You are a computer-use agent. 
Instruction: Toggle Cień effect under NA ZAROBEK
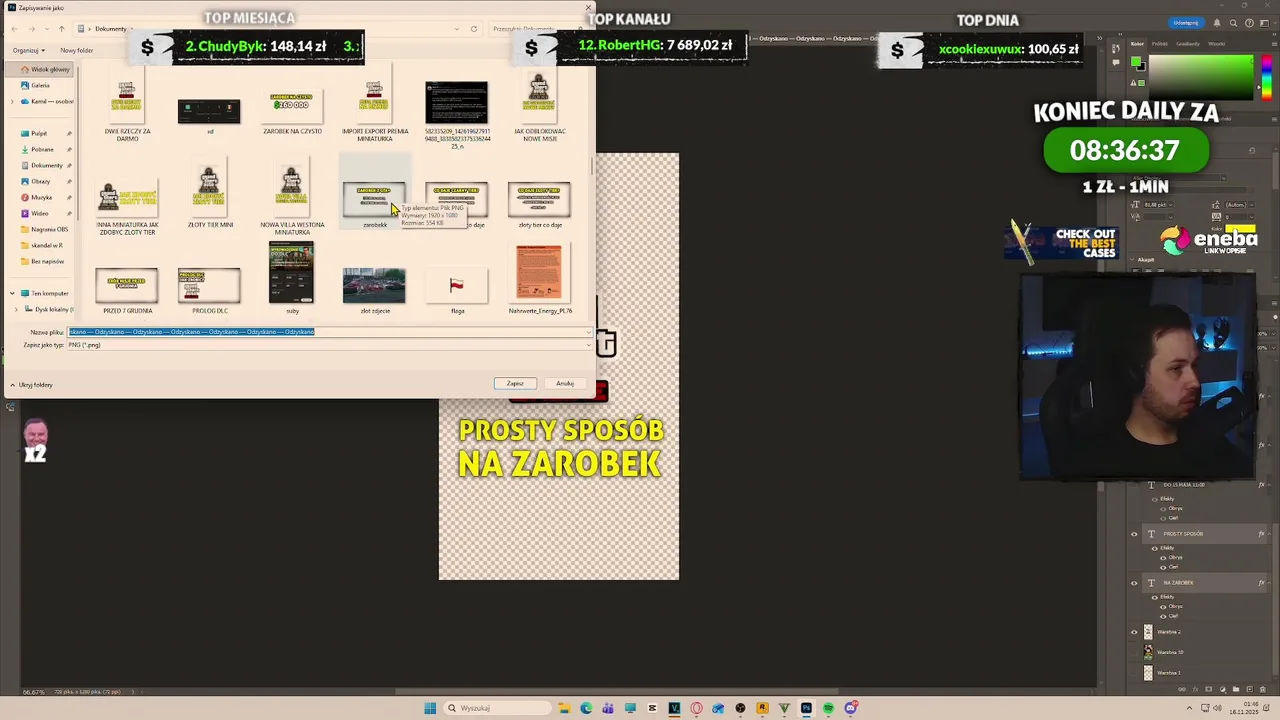1163,616
